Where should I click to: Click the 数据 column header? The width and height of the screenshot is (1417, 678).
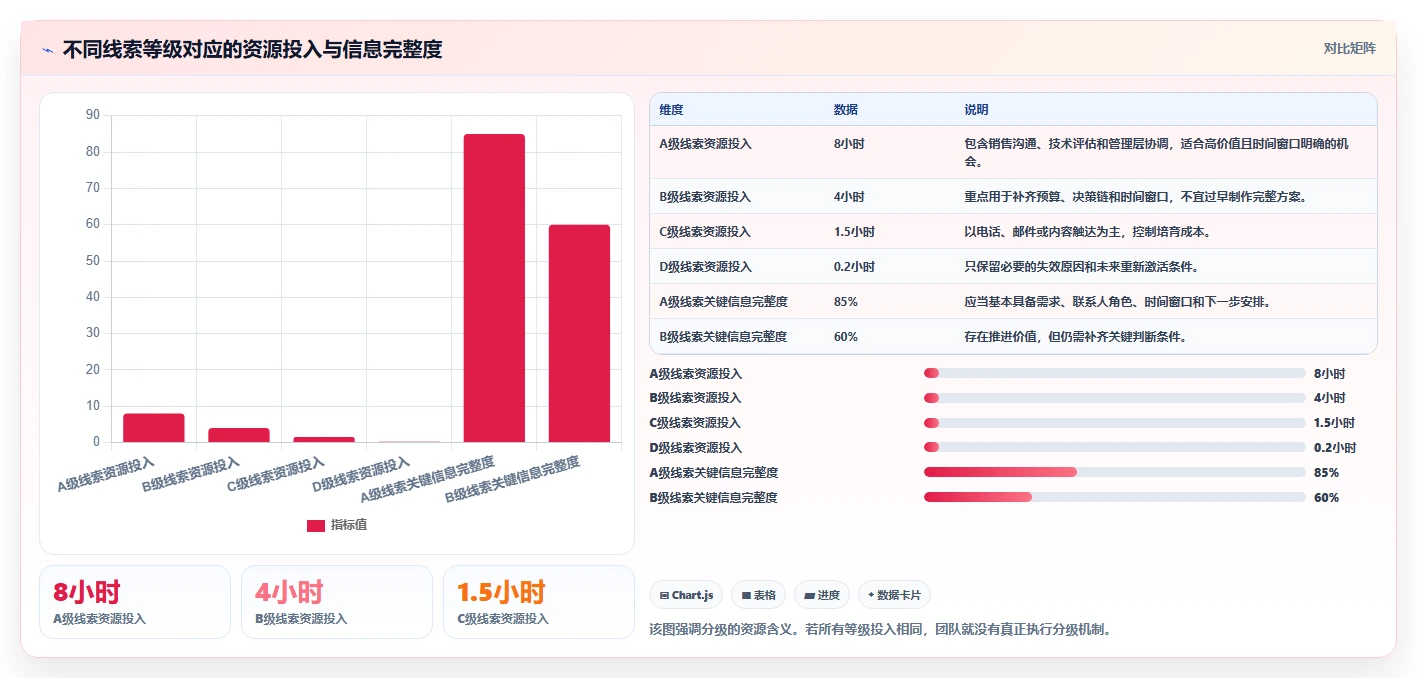pos(845,109)
